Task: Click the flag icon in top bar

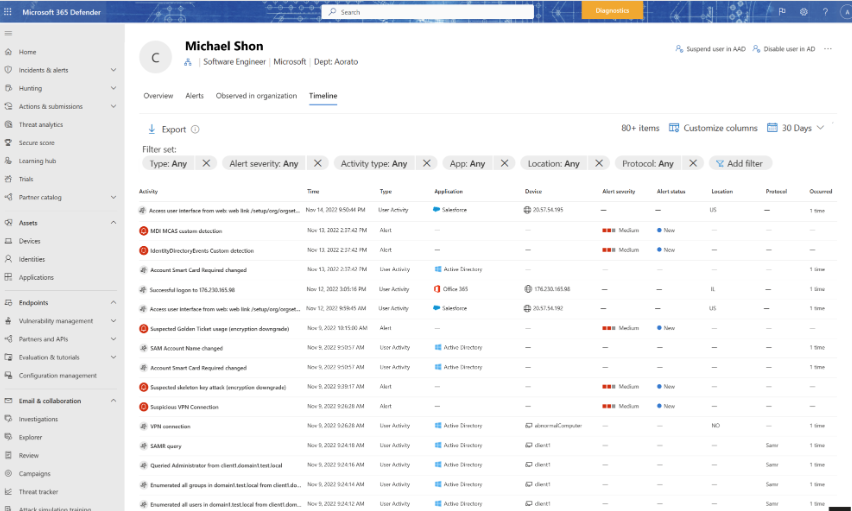Action: [x=782, y=11]
